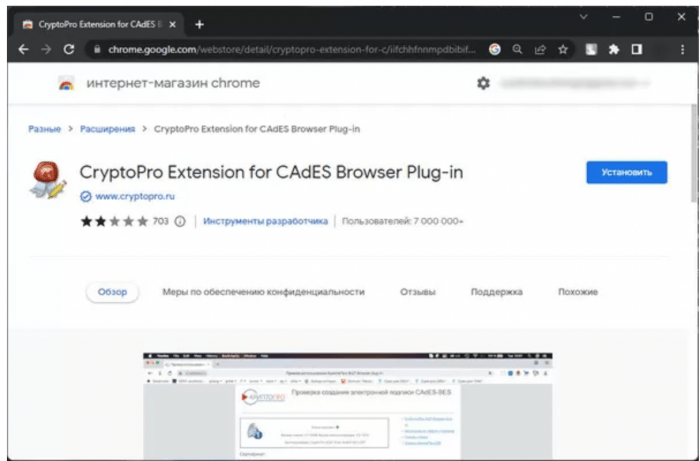Open Инструменты разработчика category link
The width and height of the screenshot is (700, 461).
[265, 221]
